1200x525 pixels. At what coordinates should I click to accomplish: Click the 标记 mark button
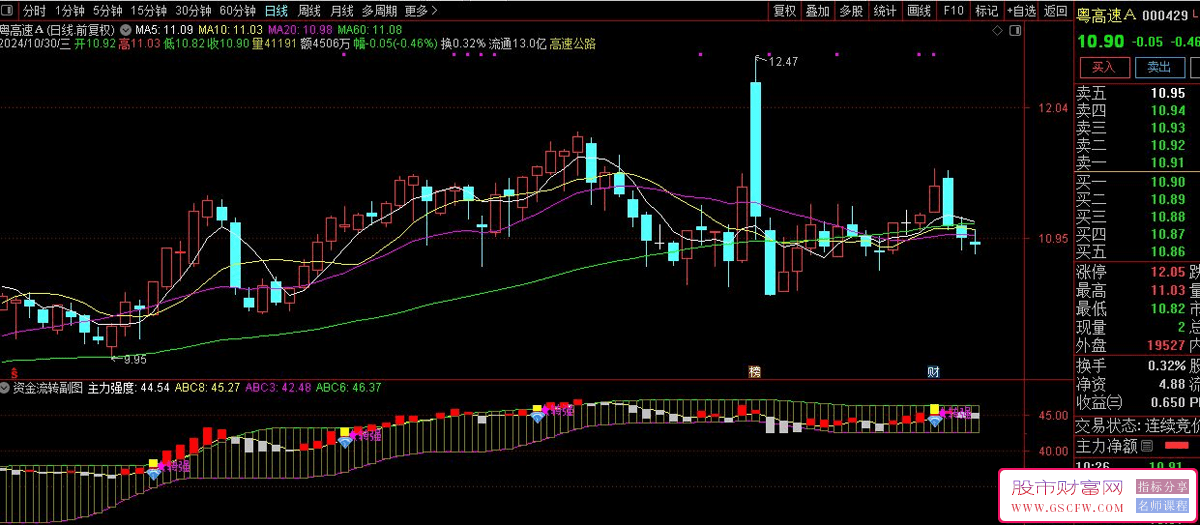[x=986, y=11]
